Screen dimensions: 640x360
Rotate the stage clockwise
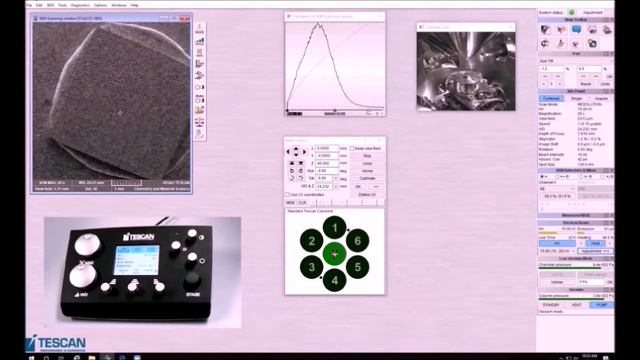300,171
